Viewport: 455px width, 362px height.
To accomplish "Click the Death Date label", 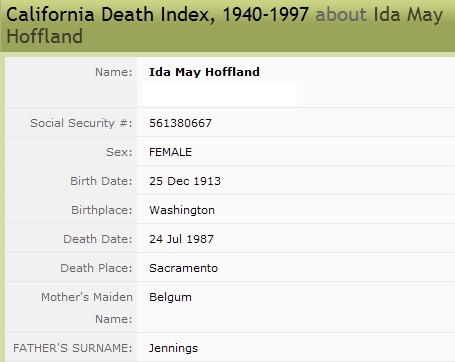I will [98, 239].
